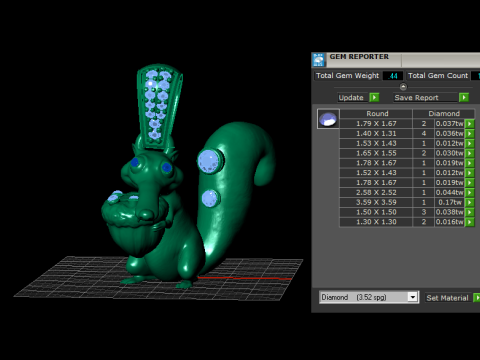Click green arrow for 1.65 X 1.55 row
This screenshot has height=360, width=480.
[x=469, y=153]
